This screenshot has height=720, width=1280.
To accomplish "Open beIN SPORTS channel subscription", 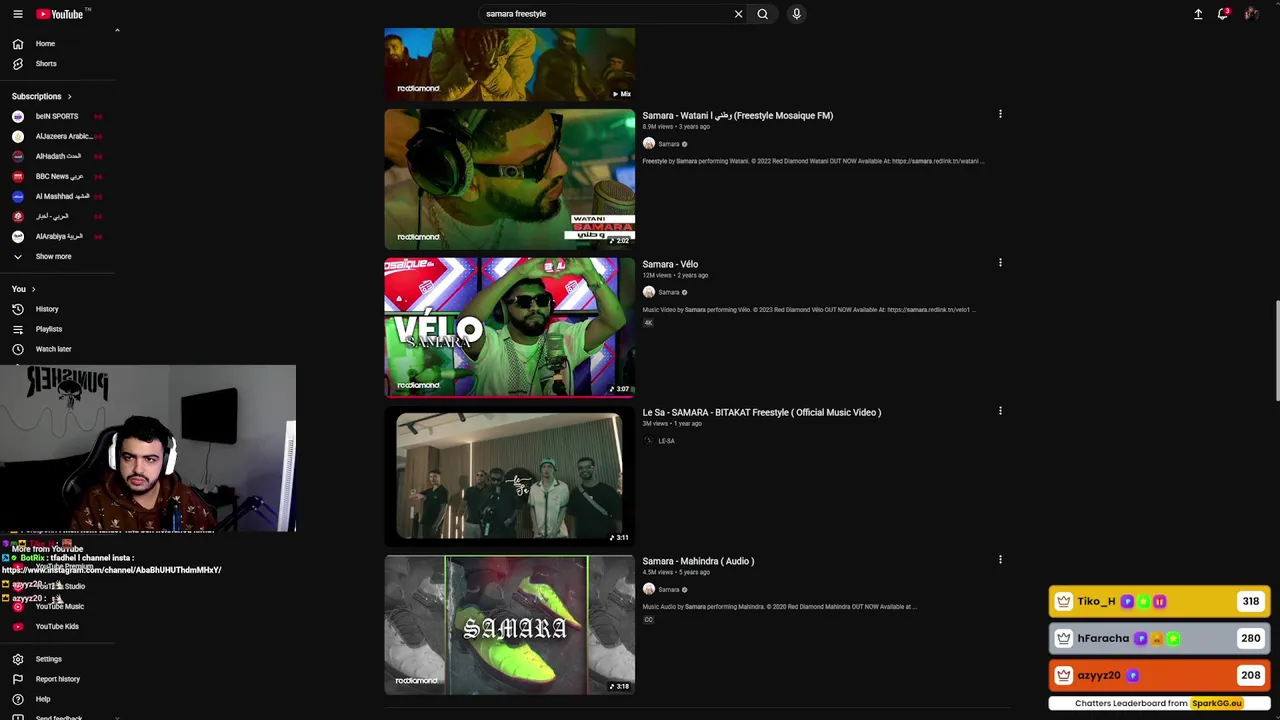I will [x=58, y=116].
